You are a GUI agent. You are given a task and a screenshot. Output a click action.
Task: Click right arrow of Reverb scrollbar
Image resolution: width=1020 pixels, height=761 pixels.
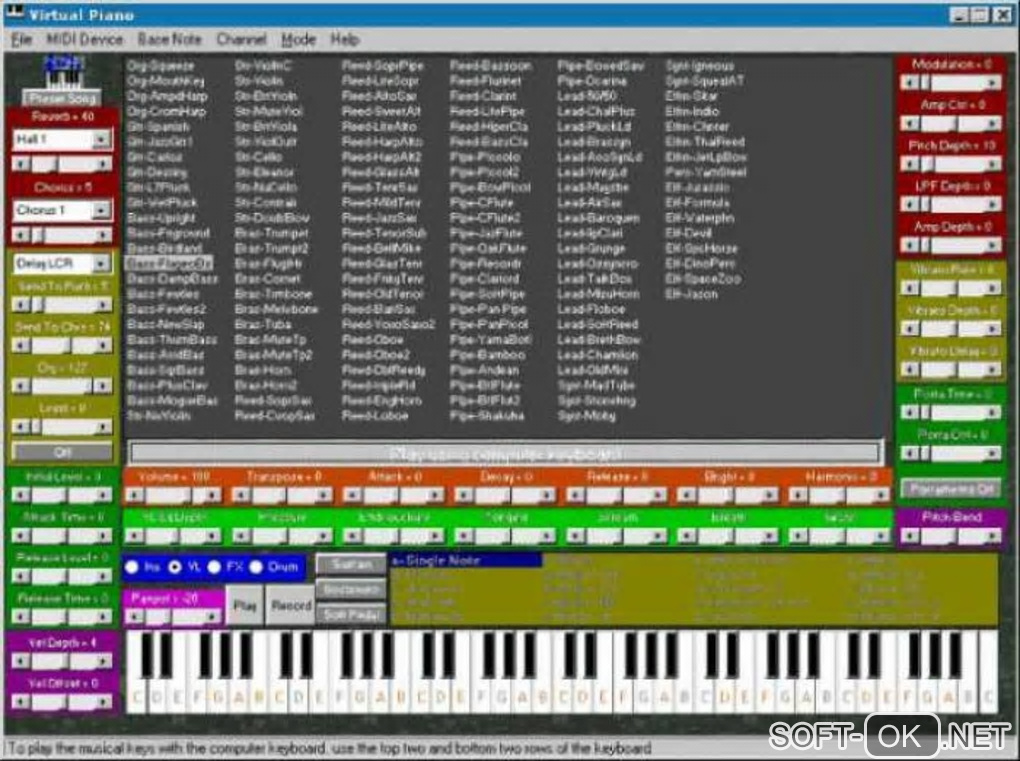[x=103, y=164]
